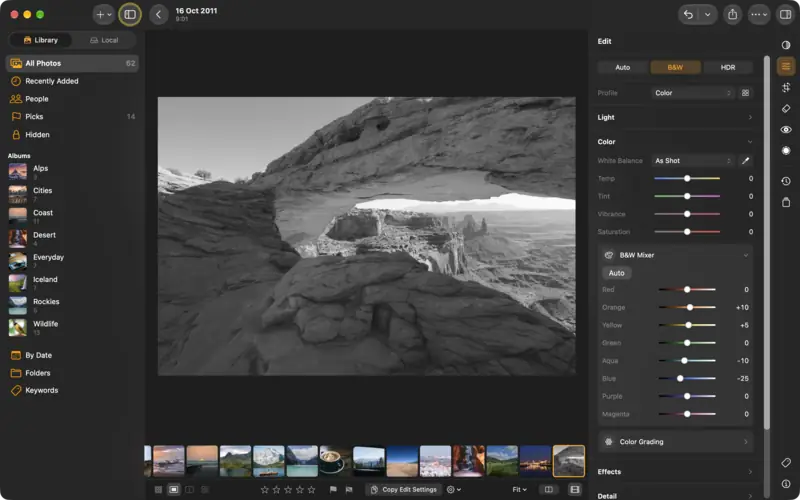Viewport: 800px width, 500px height.
Task: Flag photo as a pick
Action: click(x=333, y=490)
